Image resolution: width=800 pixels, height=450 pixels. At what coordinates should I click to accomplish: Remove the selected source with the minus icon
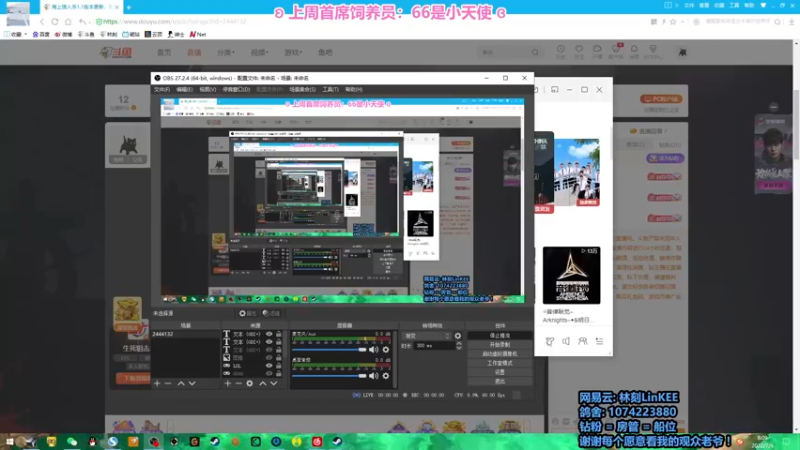click(238, 383)
